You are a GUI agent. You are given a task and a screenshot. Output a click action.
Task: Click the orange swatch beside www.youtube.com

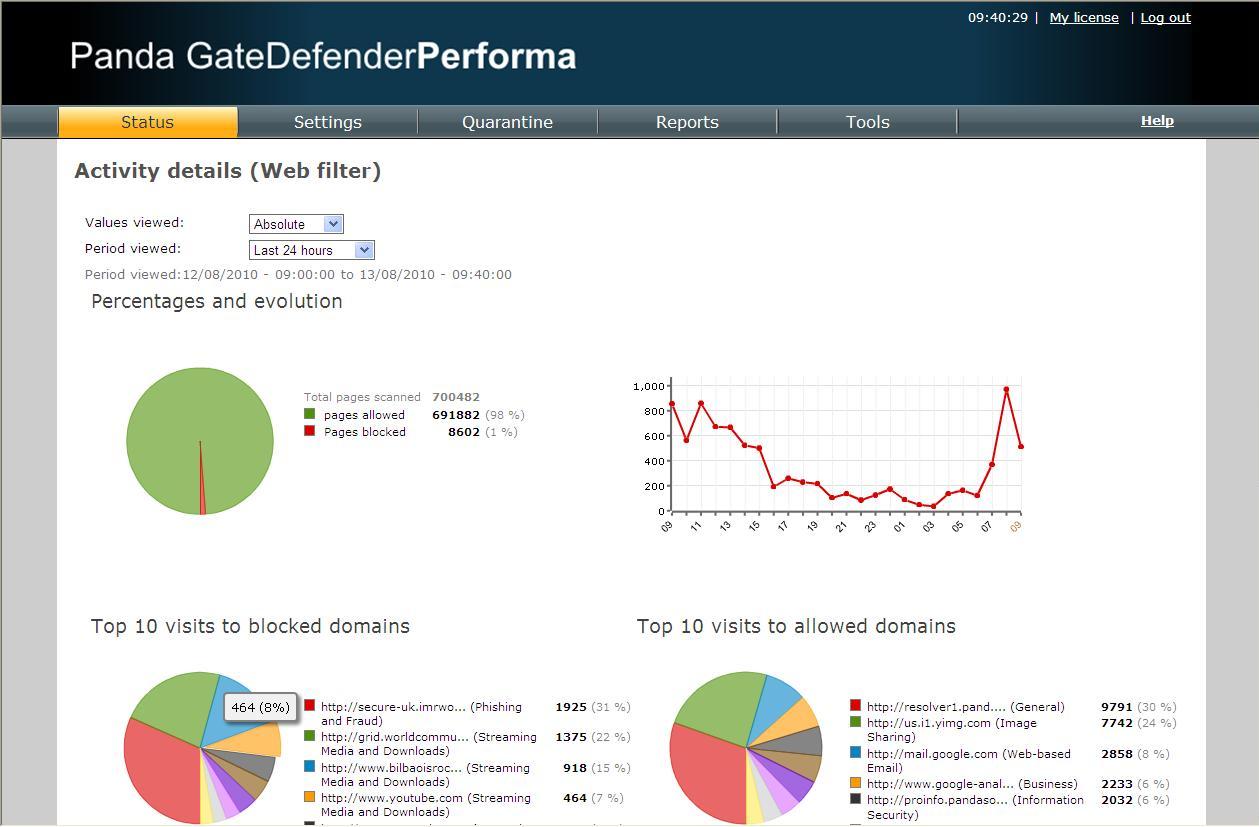click(x=310, y=797)
